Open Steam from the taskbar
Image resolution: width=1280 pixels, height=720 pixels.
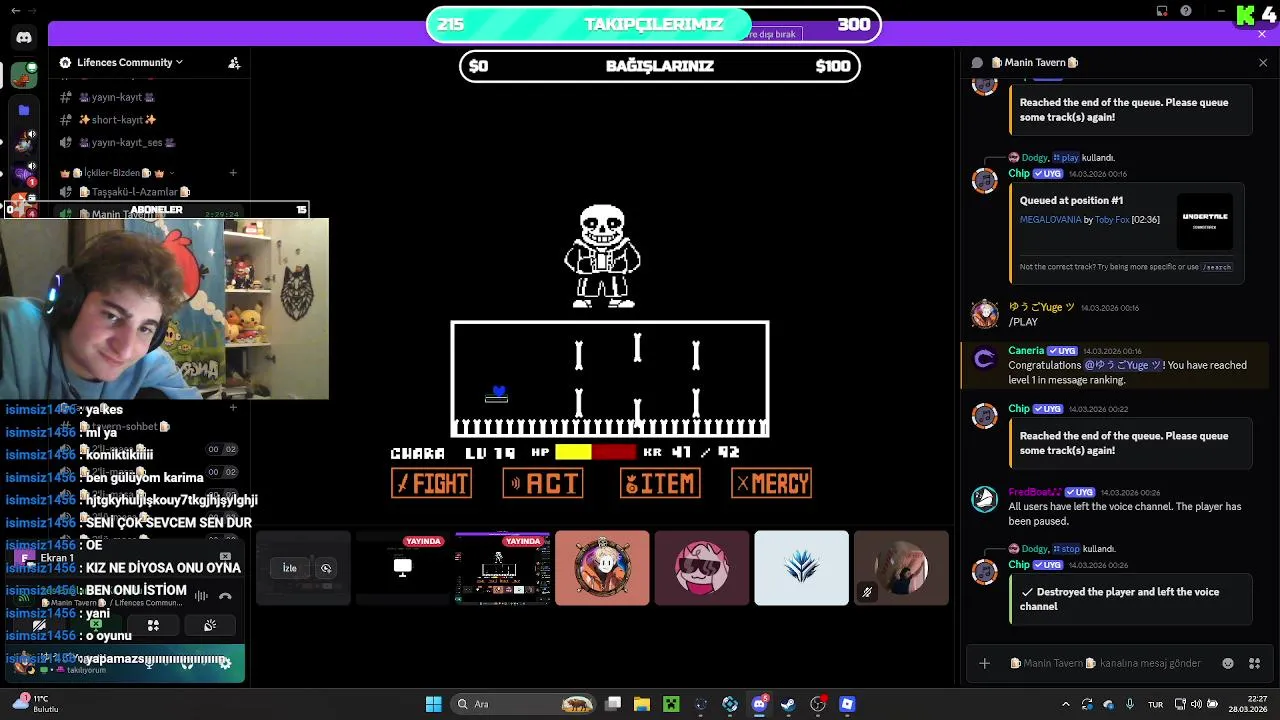point(788,704)
